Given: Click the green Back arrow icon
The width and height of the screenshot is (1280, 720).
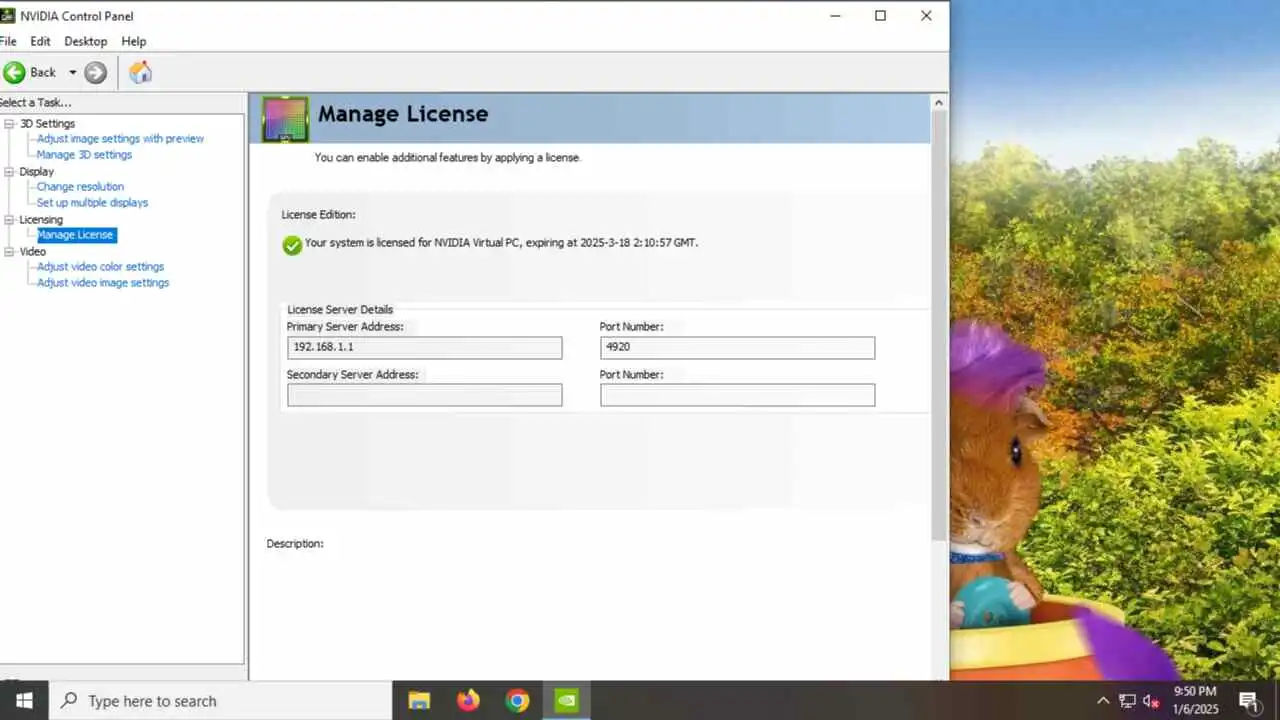Looking at the screenshot, I should [x=14, y=72].
